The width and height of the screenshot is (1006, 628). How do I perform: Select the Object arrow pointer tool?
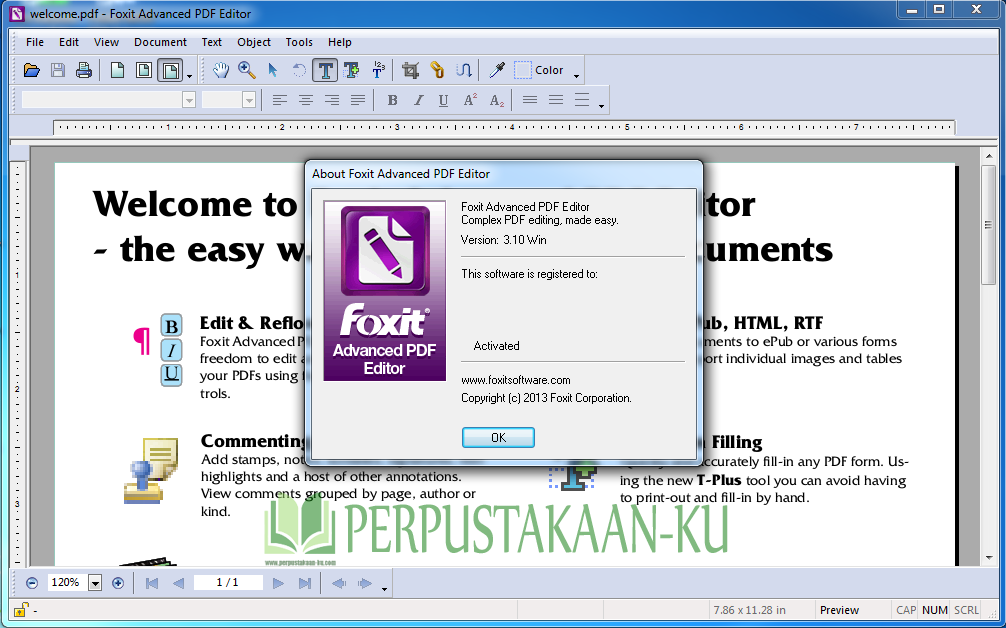[x=273, y=70]
